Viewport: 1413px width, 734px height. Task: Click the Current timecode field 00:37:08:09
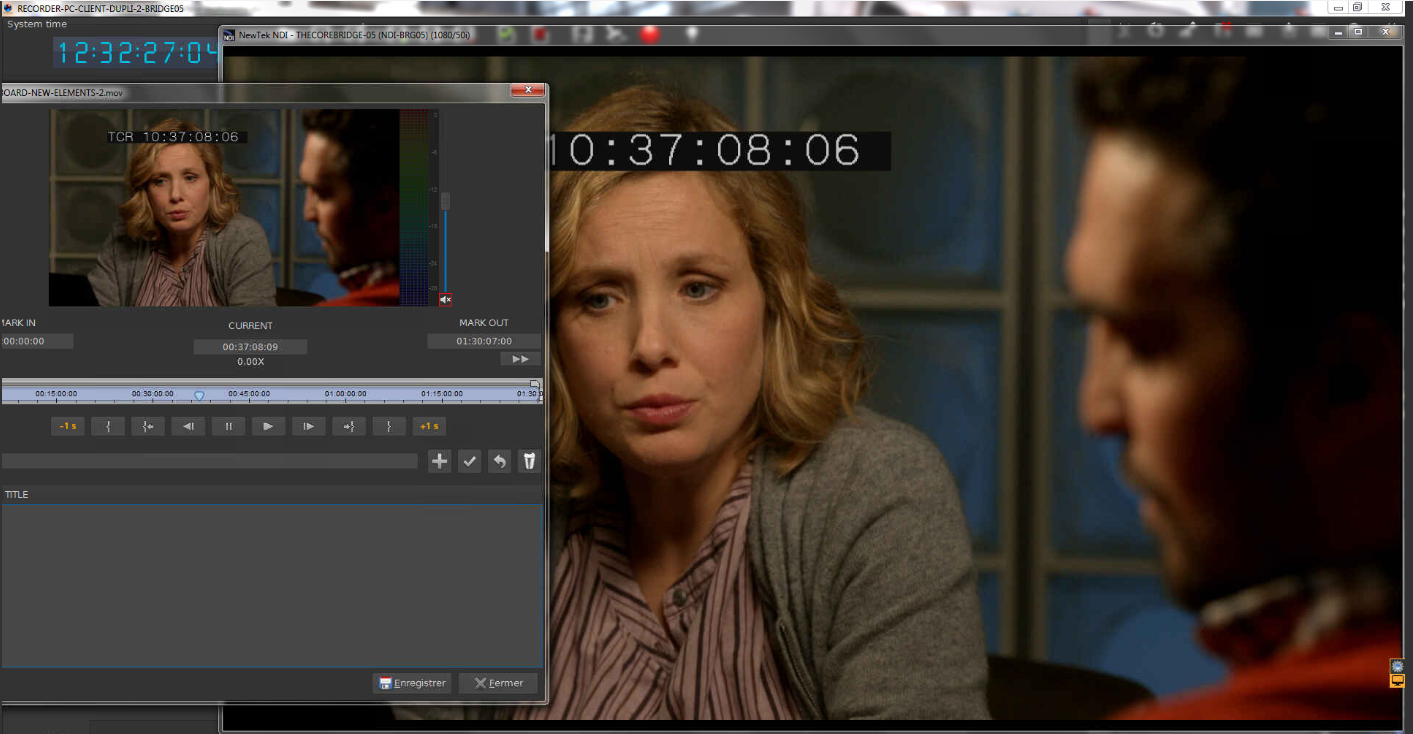tap(250, 347)
